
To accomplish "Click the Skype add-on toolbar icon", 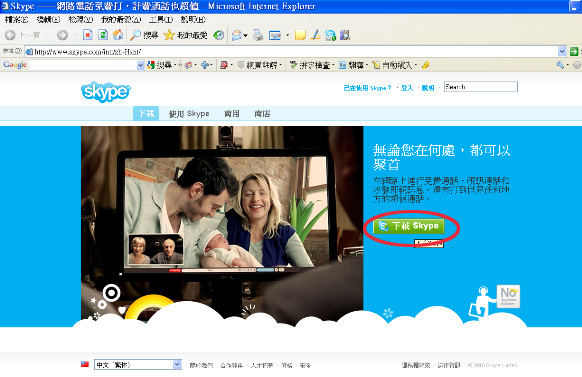I will tap(330, 35).
